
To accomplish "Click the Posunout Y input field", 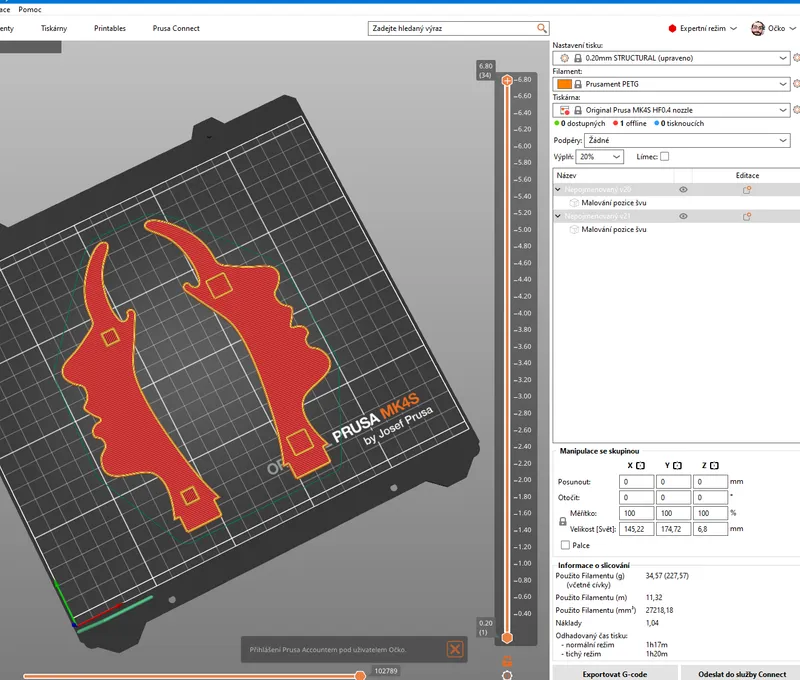I will pyautogui.click(x=673, y=482).
